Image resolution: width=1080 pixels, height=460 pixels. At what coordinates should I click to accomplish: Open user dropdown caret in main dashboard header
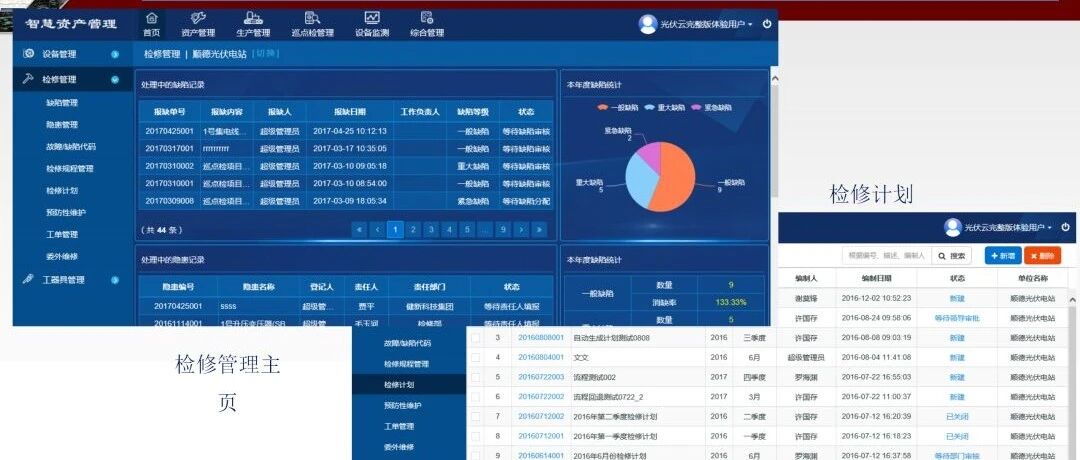tap(751, 25)
